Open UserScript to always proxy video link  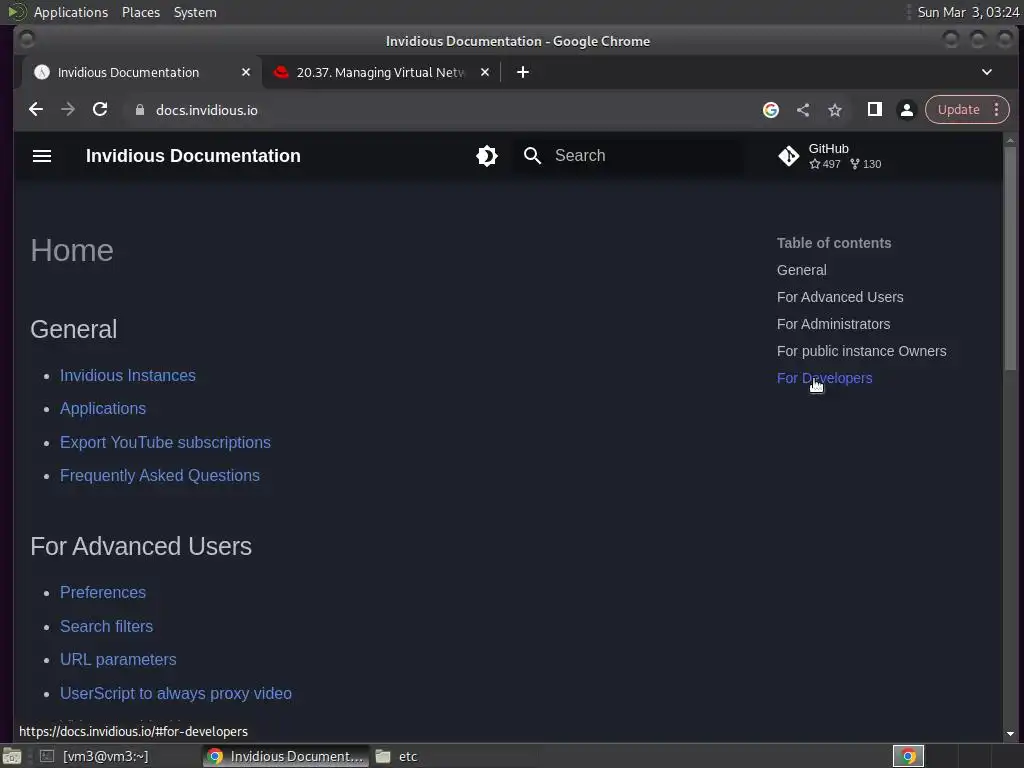(176, 694)
